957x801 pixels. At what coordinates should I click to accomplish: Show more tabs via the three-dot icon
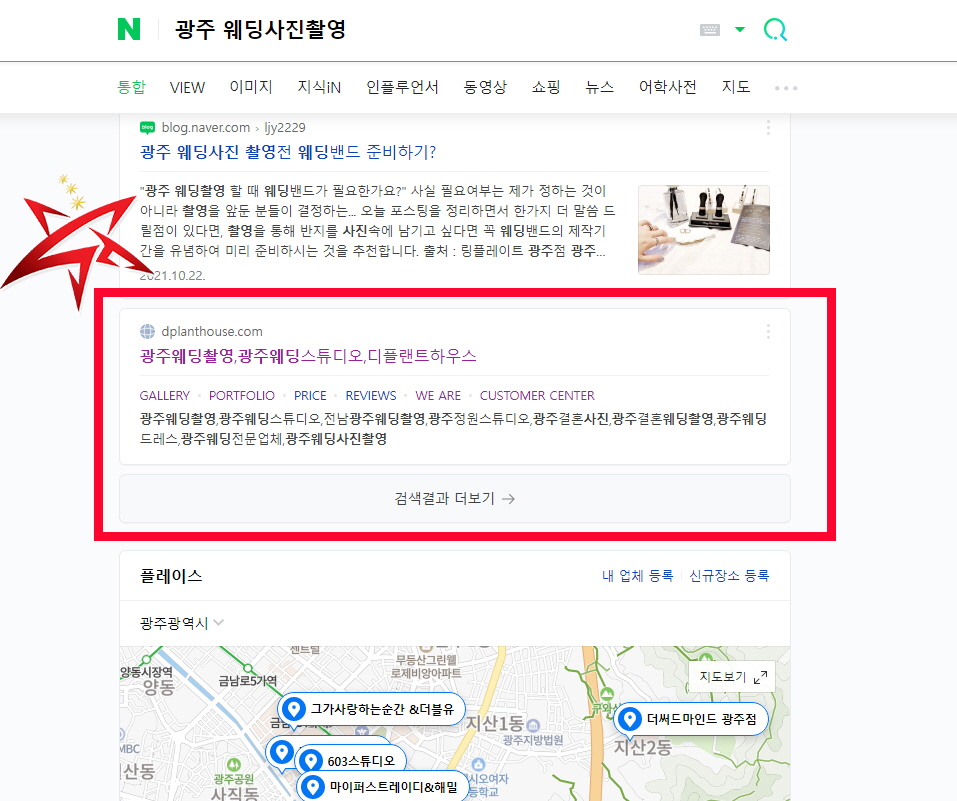tap(786, 89)
